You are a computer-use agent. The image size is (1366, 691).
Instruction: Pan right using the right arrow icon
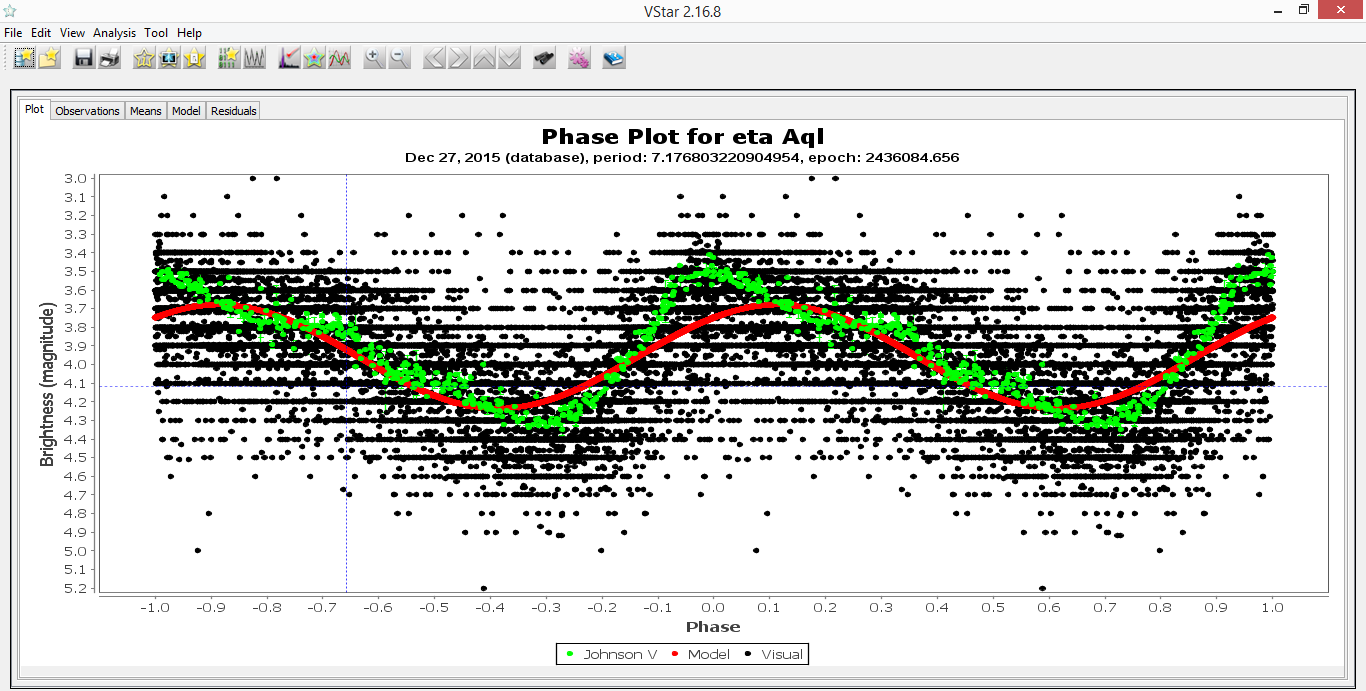(x=459, y=58)
